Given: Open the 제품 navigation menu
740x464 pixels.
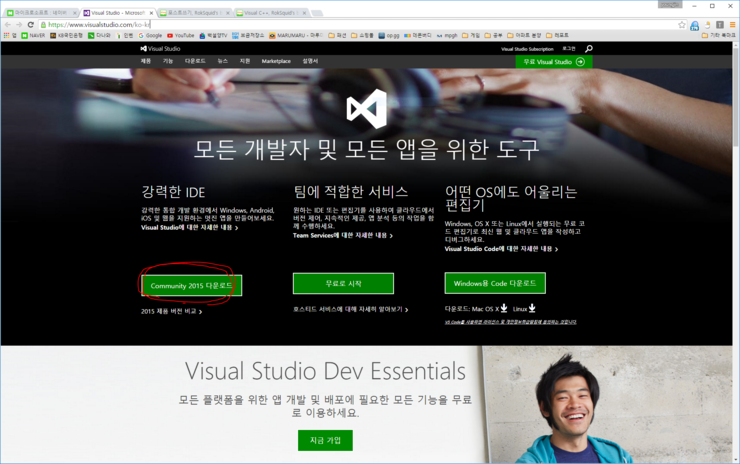Looking at the screenshot, I should [x=146, y=61].
